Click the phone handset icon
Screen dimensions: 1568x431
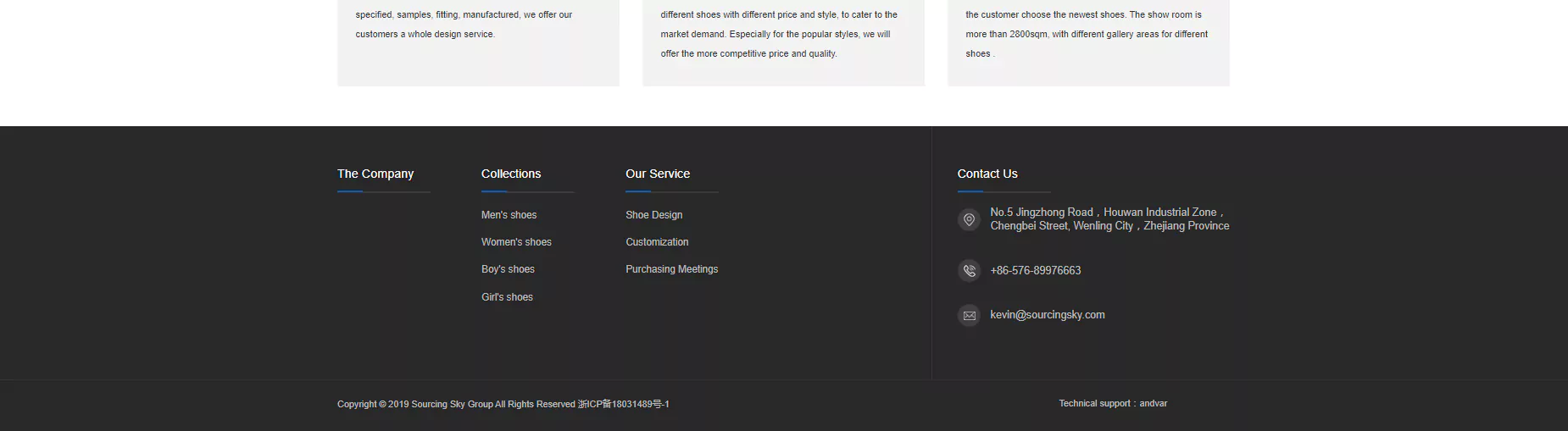[x=969, y=271]
